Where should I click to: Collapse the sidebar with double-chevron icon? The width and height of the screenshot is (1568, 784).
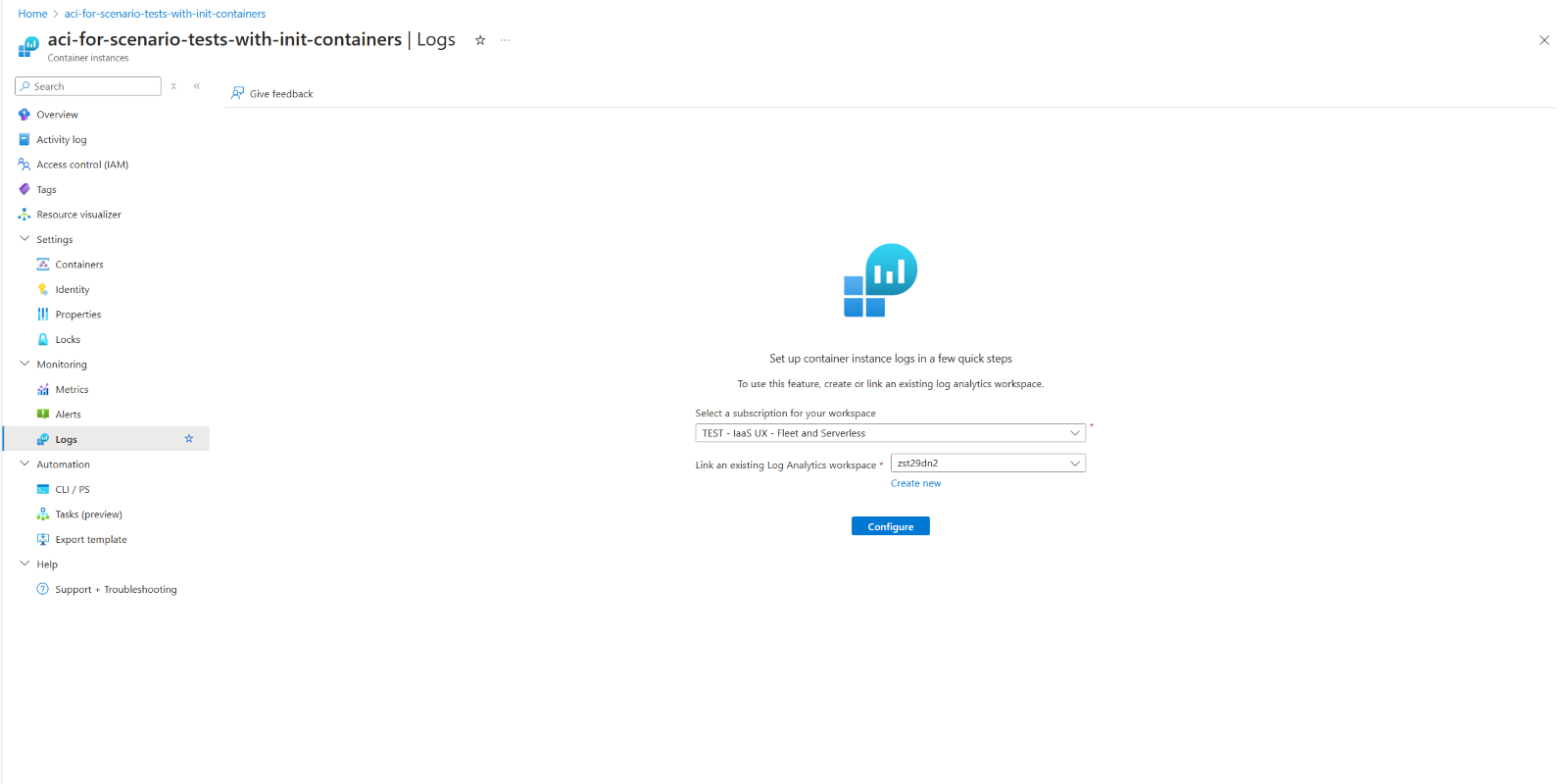(x=197, y=86)
